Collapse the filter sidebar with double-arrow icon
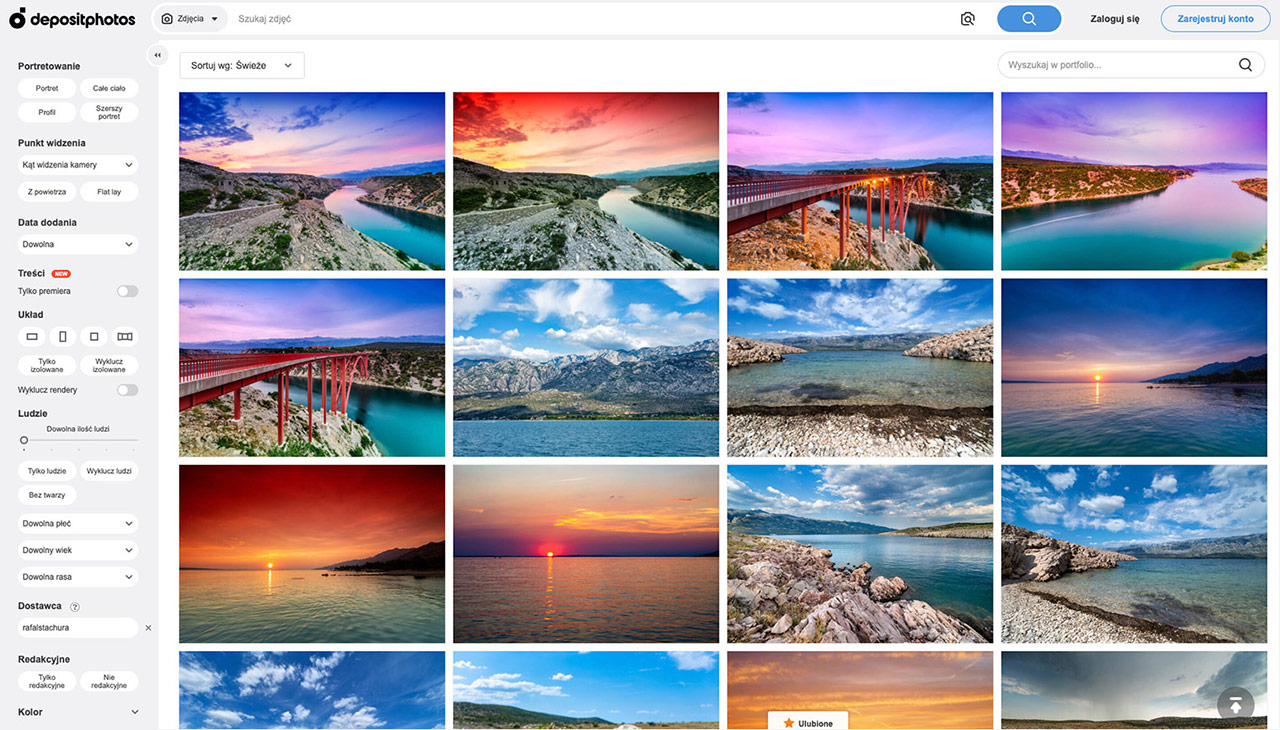The width and height of the screenshot is (1280, 730). (157, 56)
